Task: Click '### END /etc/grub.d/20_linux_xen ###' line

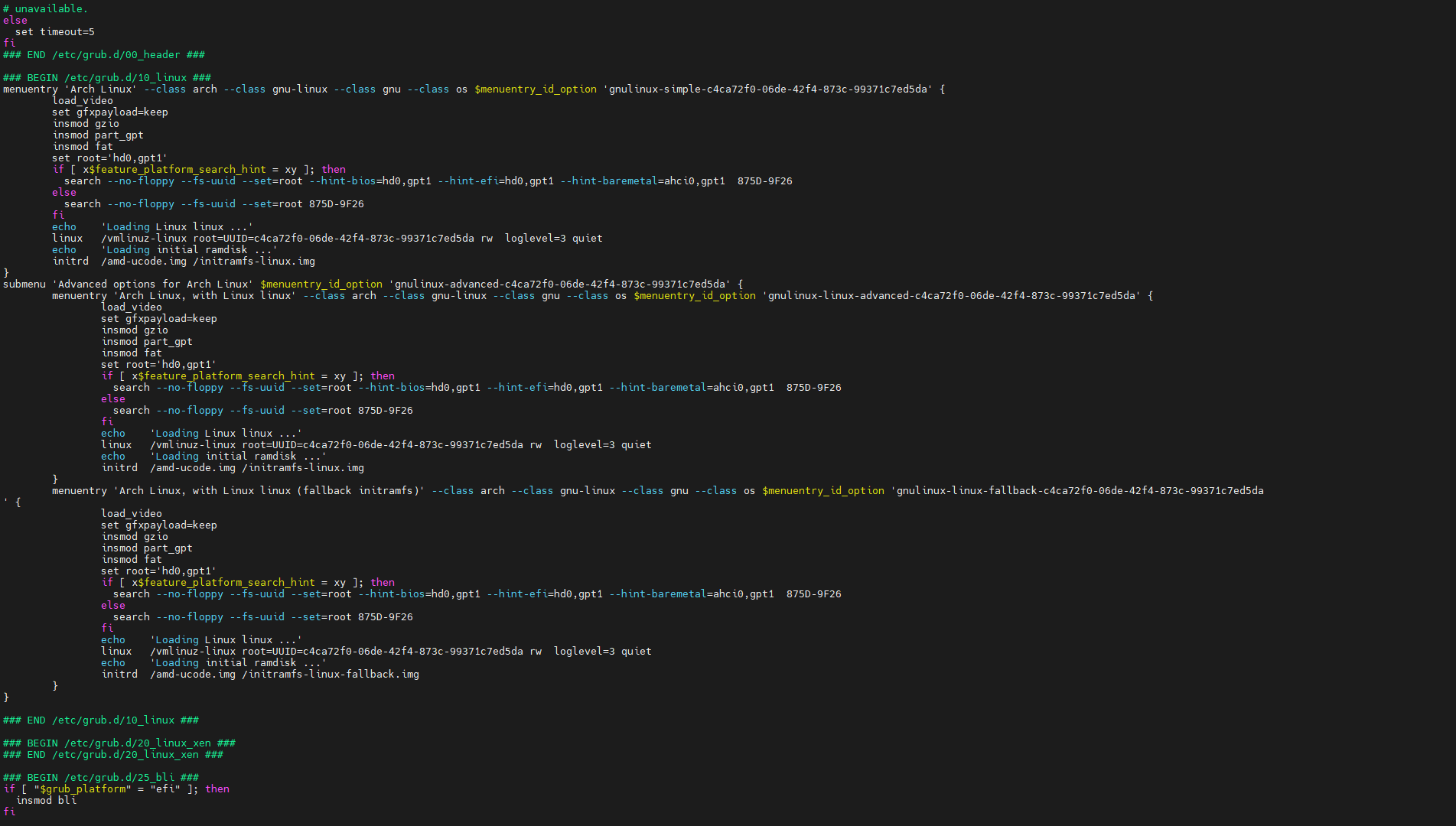Action: (x=113, y=755)
